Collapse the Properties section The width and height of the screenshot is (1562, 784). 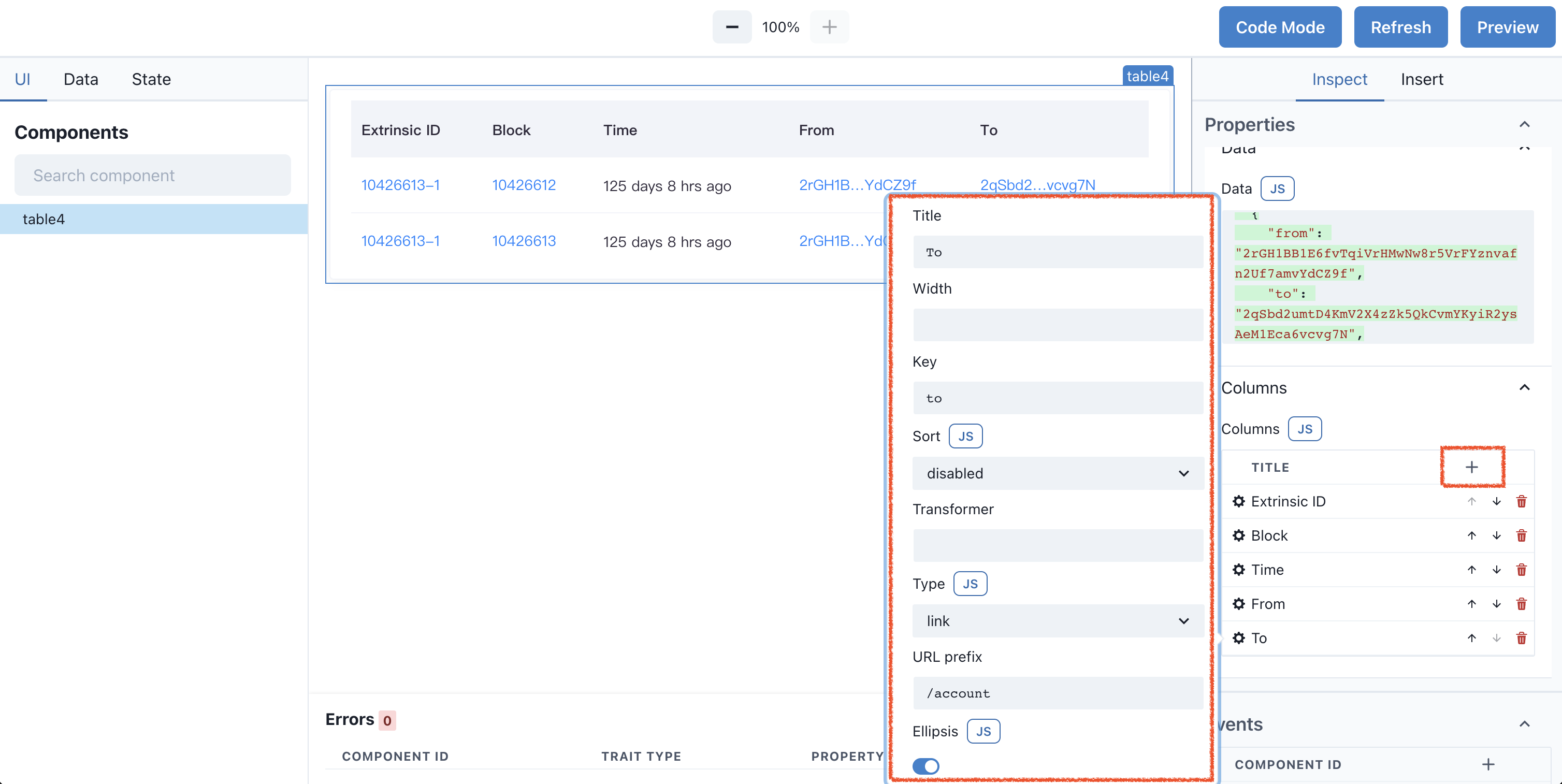[1524, 124]
